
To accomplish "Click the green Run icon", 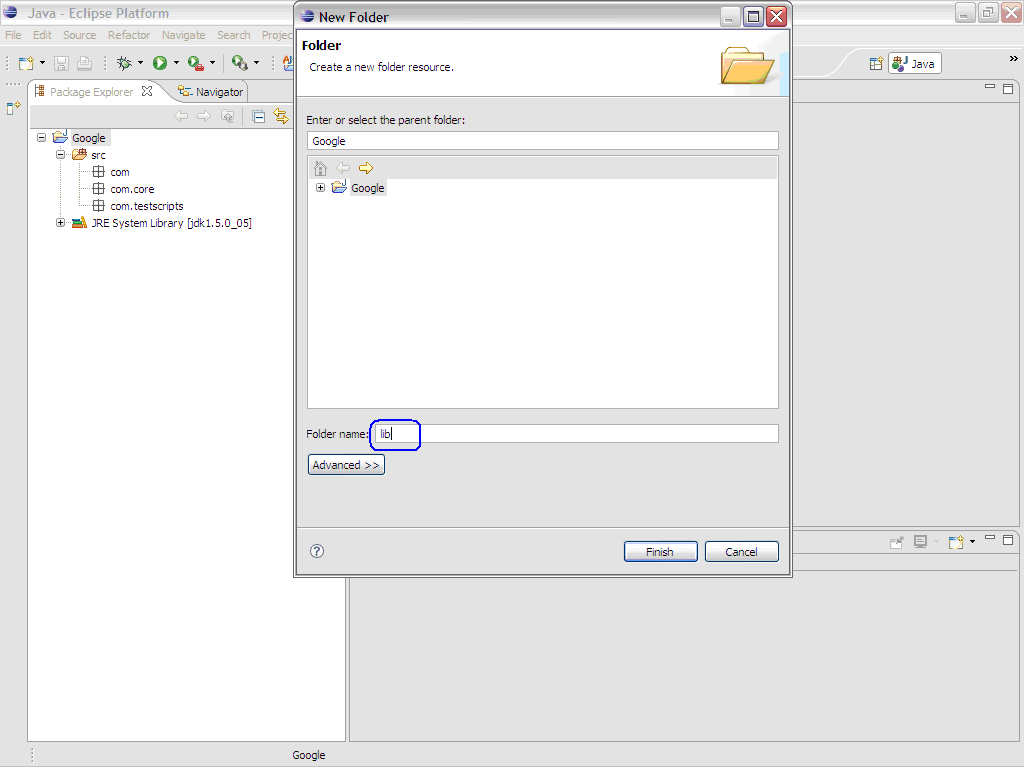I will tap(160, 63).
